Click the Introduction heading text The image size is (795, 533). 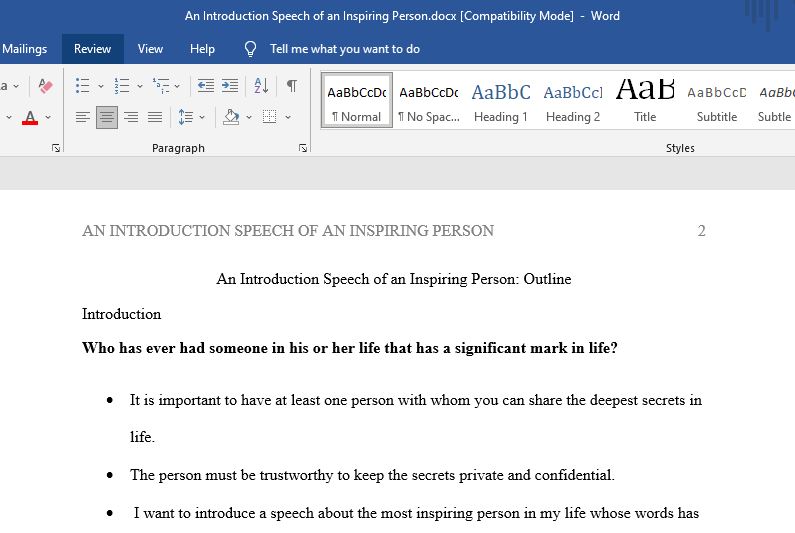coord(122,314)
